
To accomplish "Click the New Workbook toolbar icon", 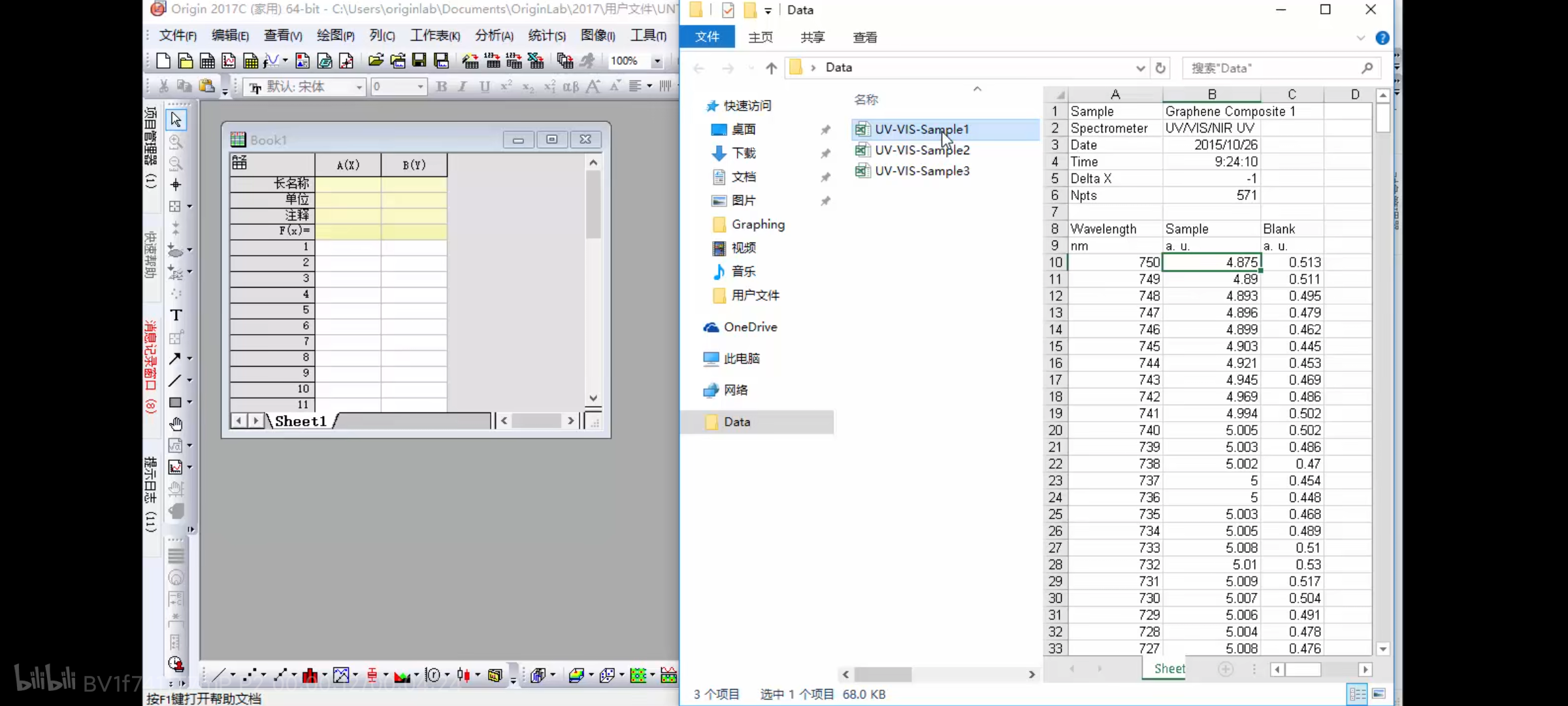I will click(x=207, y=61).
